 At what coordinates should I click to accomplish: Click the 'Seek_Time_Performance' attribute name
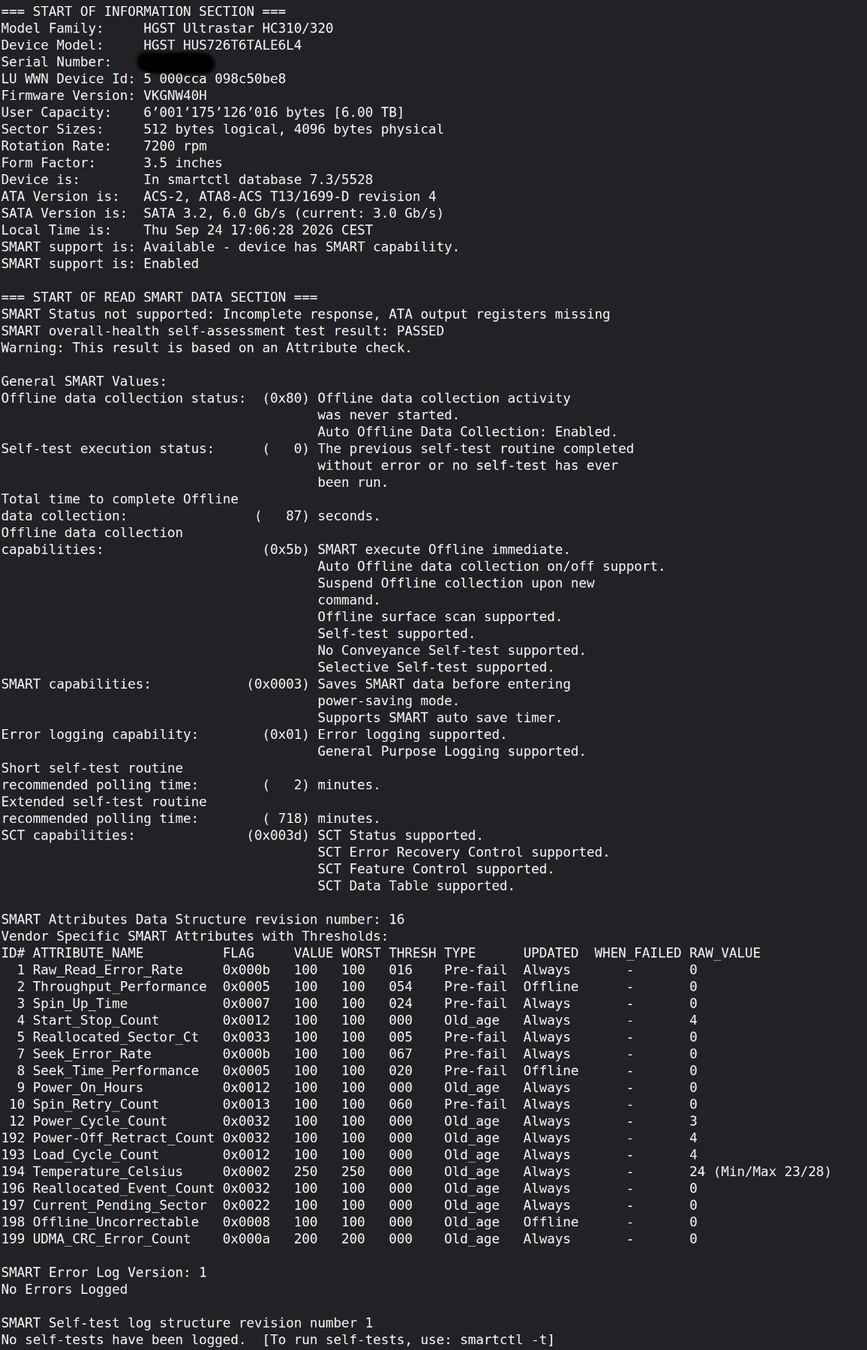point(116,1070)
